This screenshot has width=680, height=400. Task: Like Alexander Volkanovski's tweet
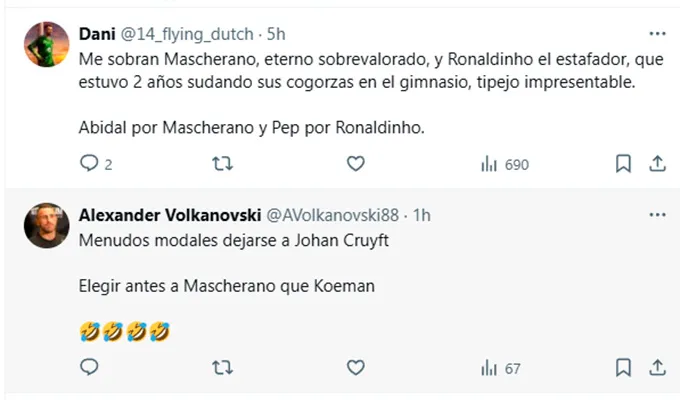(355, 368)
